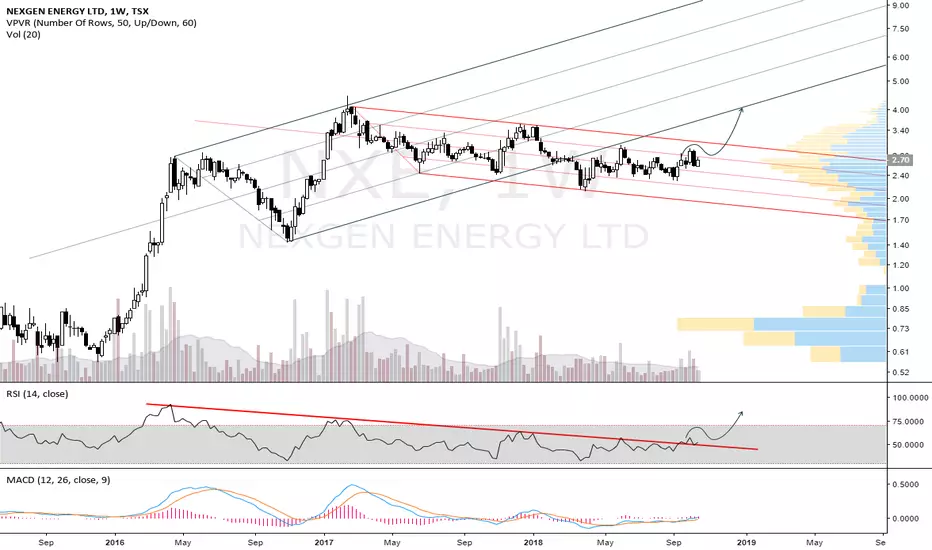Screen dimensions: 932x550
Task: Click the RSI 75.0000 scale value
Action: tap(909, 422)
